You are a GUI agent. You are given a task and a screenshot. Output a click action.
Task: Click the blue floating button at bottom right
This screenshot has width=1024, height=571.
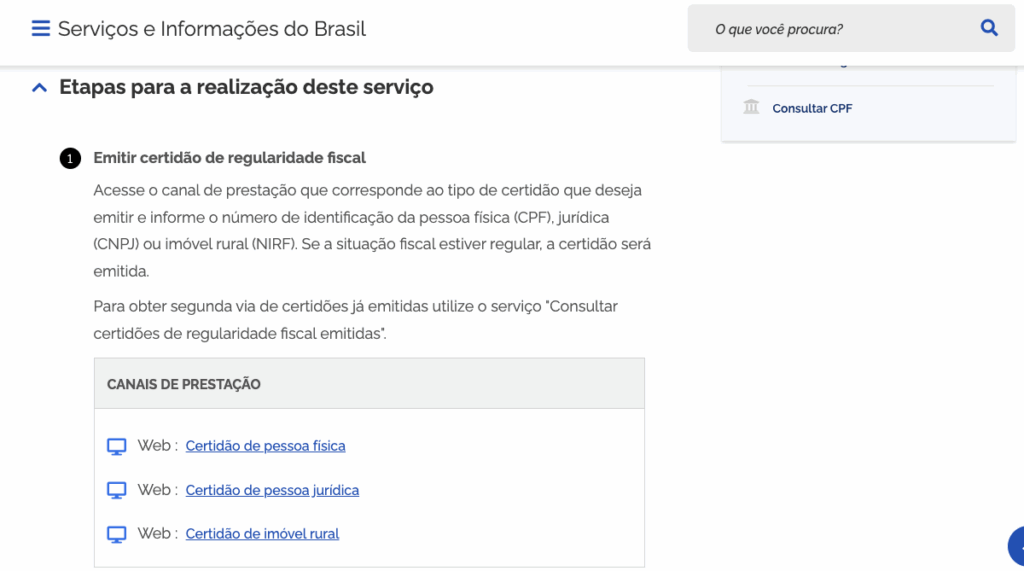click(x=1015, y=546)
